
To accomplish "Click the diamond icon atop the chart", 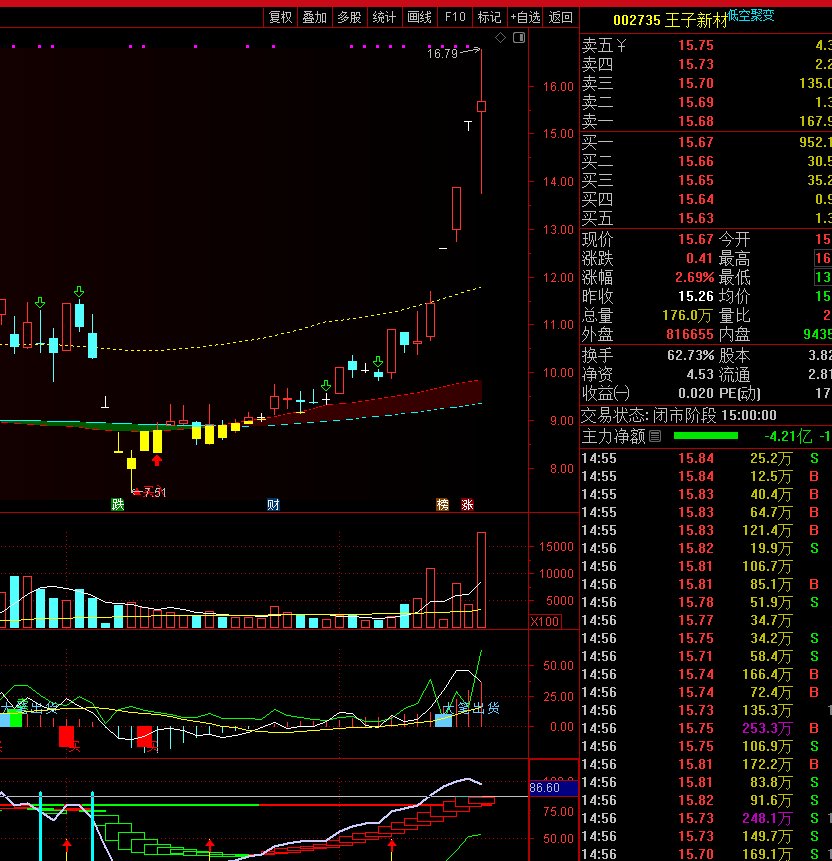I will coord(501,38).
